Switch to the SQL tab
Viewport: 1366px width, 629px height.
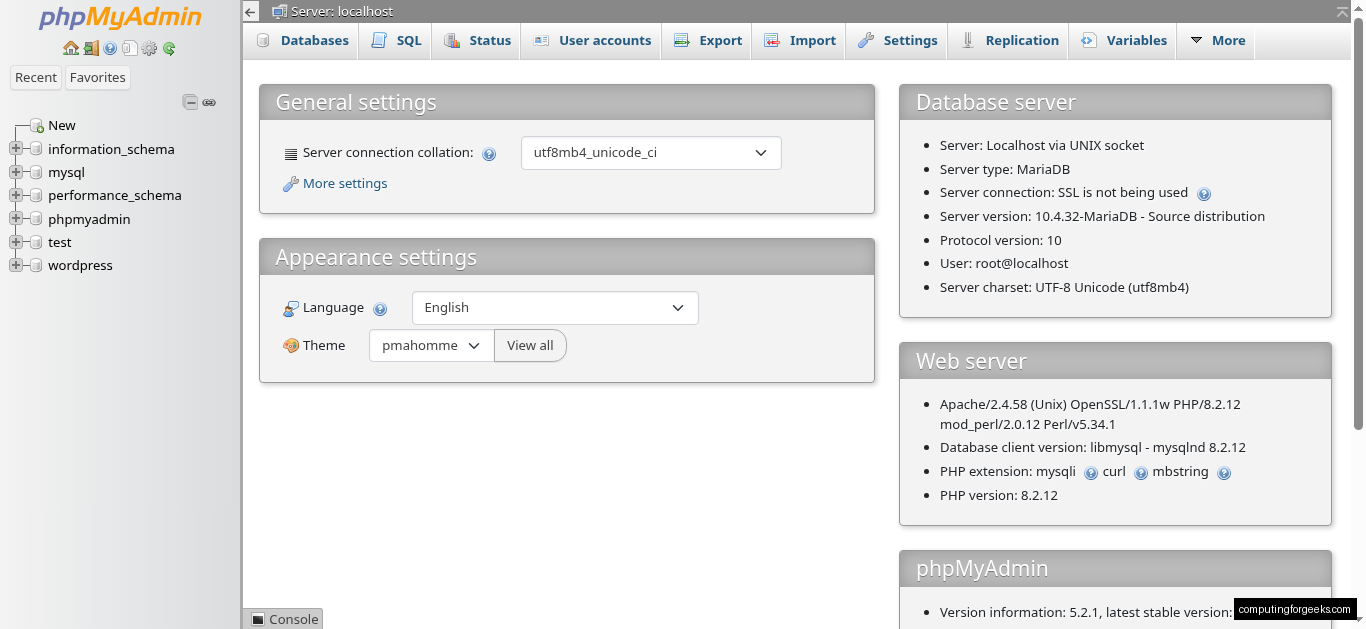point(396,41)
